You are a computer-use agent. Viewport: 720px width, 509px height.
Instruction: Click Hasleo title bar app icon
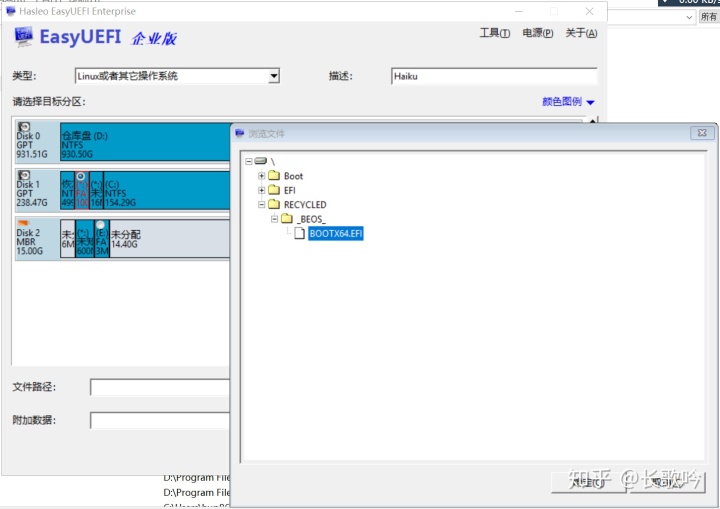click(x=11, y=11)
